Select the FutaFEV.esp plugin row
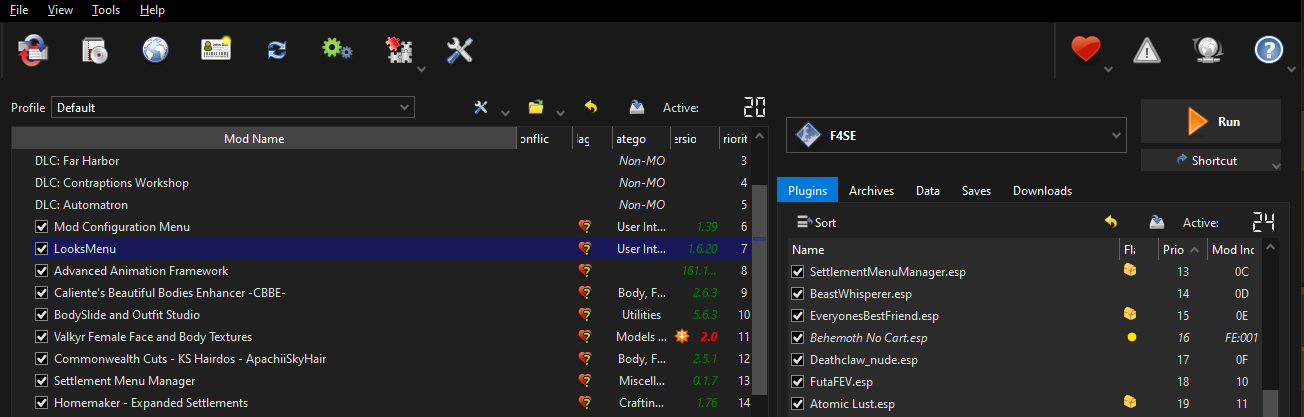The width and height of the screenshot is (1304, 417). click(x=1025, y=382)
